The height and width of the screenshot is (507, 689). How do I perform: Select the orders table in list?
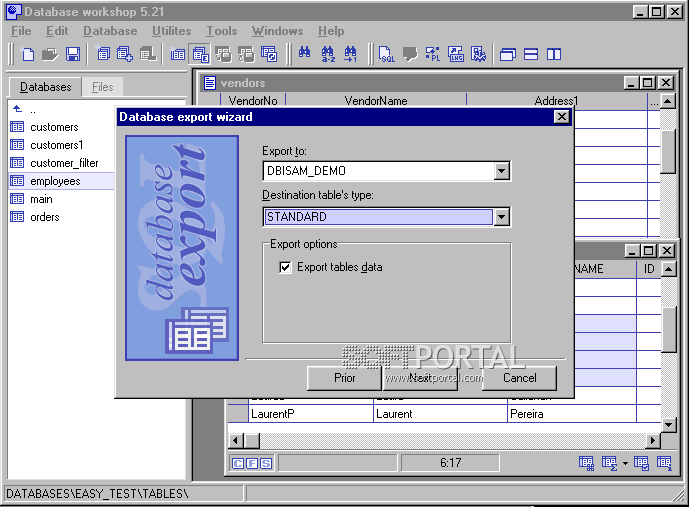pos(44,217)
